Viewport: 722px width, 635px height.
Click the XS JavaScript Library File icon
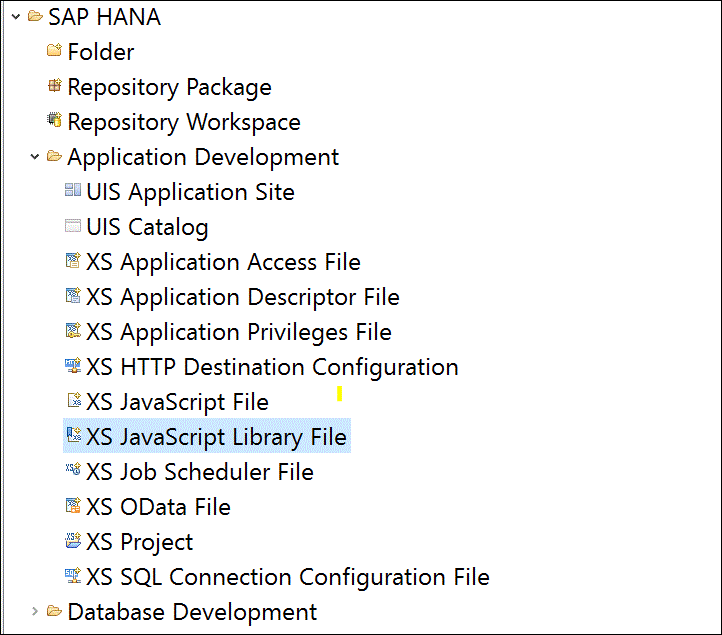72,437
